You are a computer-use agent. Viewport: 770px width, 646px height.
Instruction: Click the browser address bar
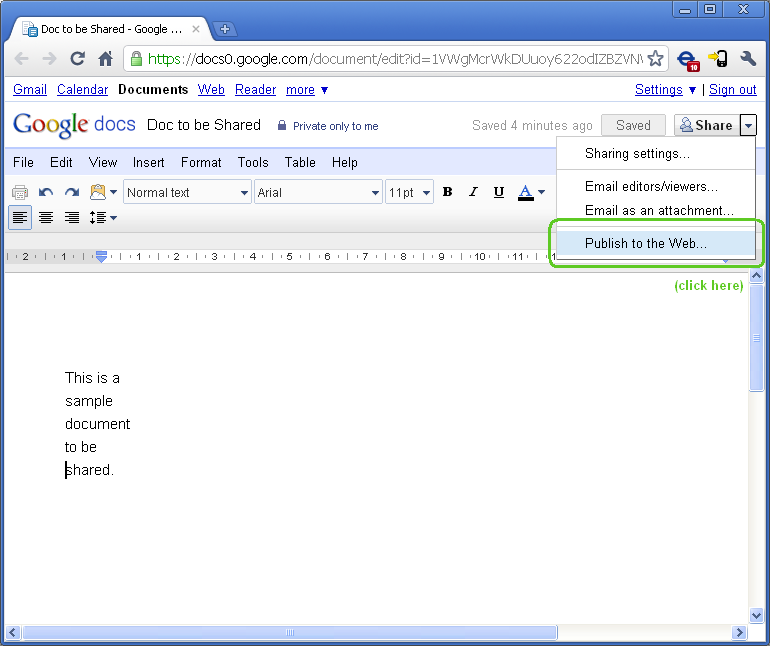pyautogui.click(x=390, y=59)
